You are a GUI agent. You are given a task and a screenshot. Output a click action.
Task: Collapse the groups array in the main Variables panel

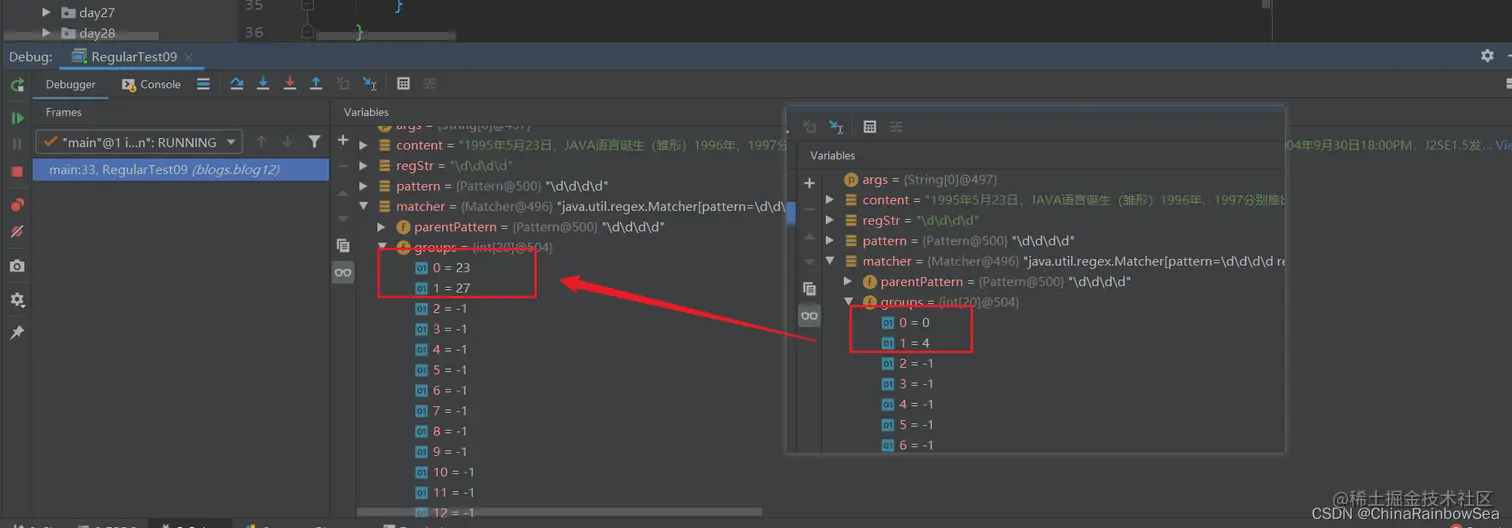pyautogui.click(x=382, y=247)
